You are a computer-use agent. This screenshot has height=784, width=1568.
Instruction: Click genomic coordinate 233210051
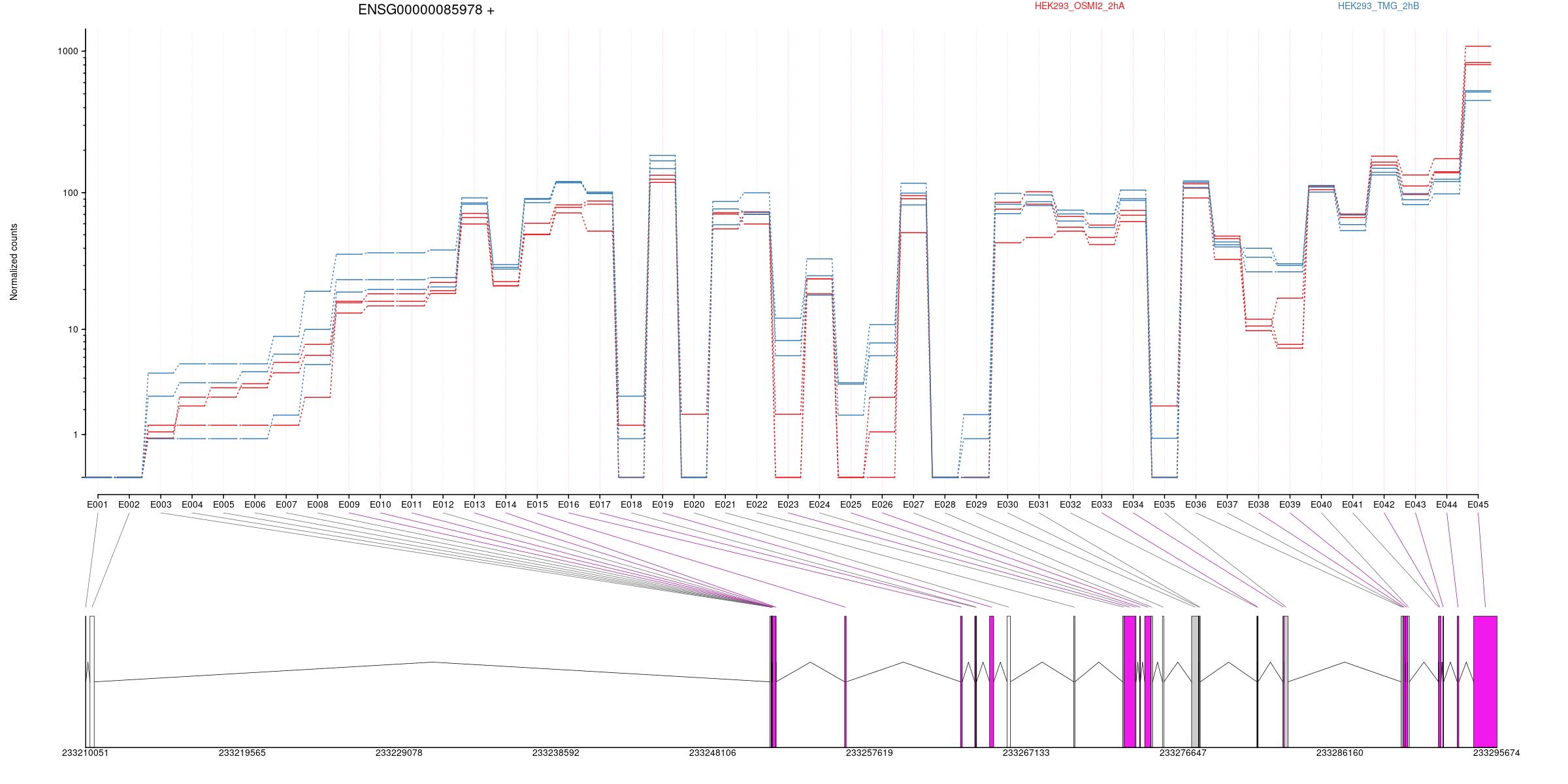pos(86,753)
